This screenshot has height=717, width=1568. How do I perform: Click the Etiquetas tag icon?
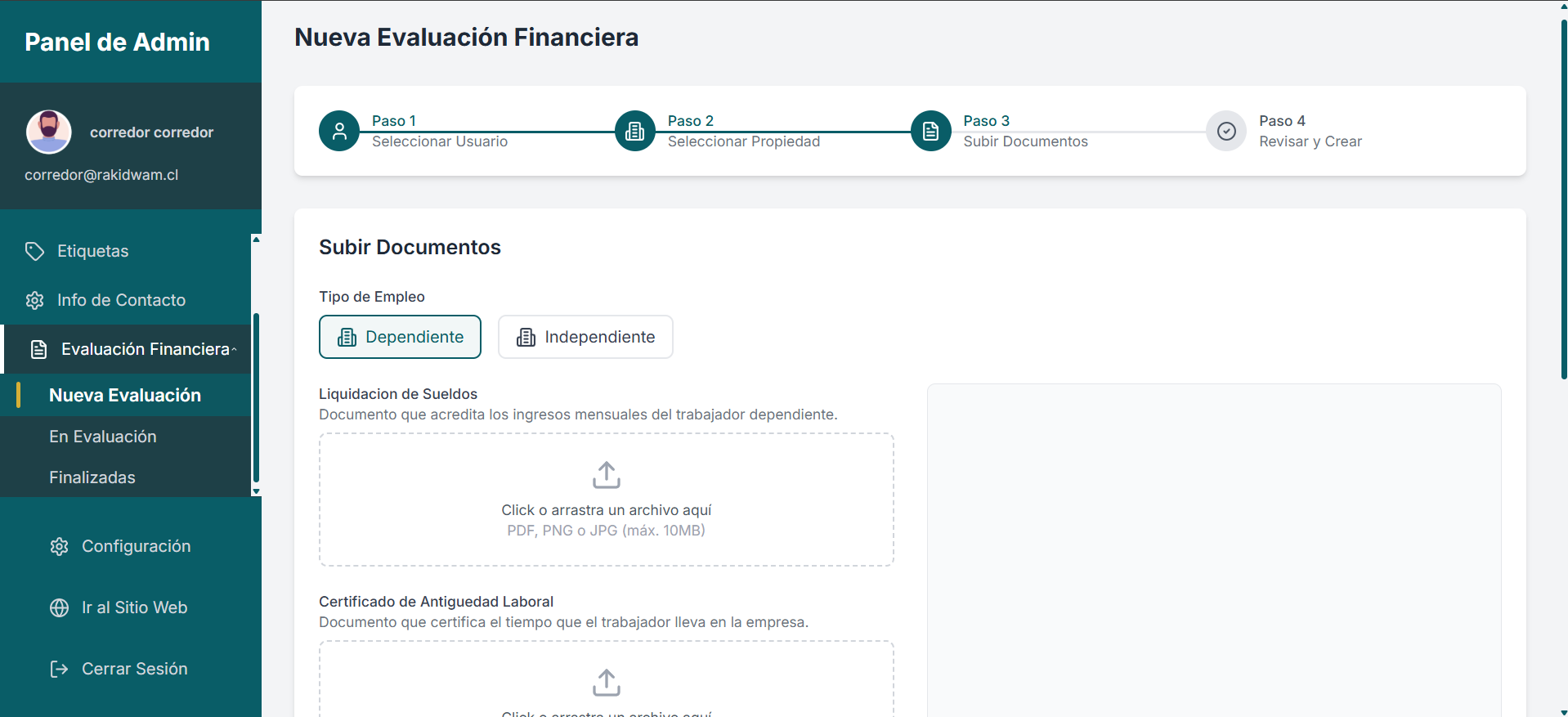click(x=34, y=251)
